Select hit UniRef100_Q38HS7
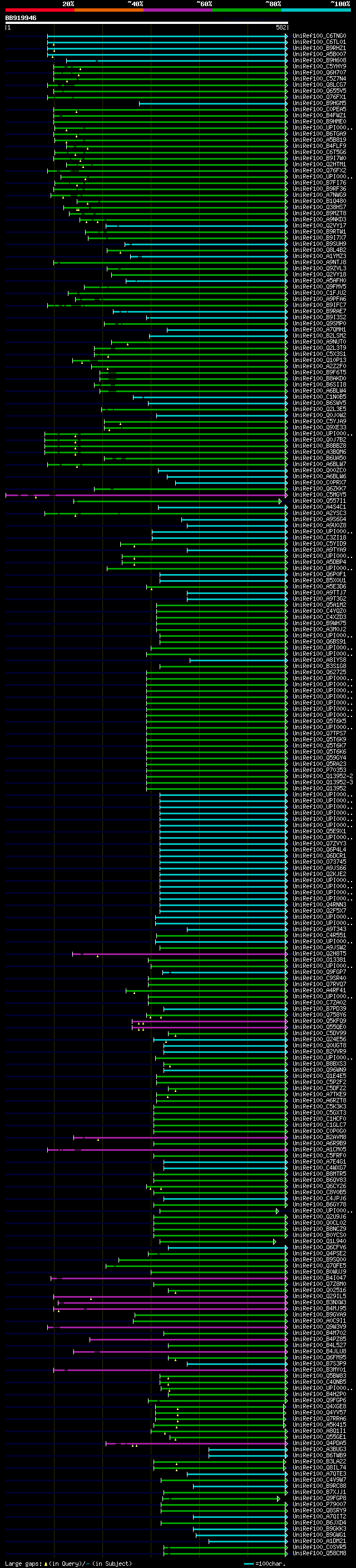Screen dimensions: 356x1568 point(319,207)
